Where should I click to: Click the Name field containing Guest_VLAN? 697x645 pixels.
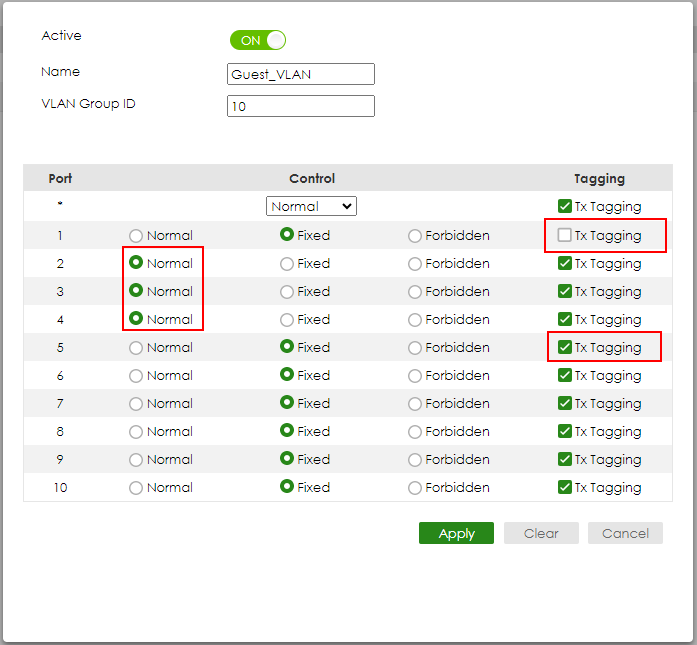tap(301, 74)
